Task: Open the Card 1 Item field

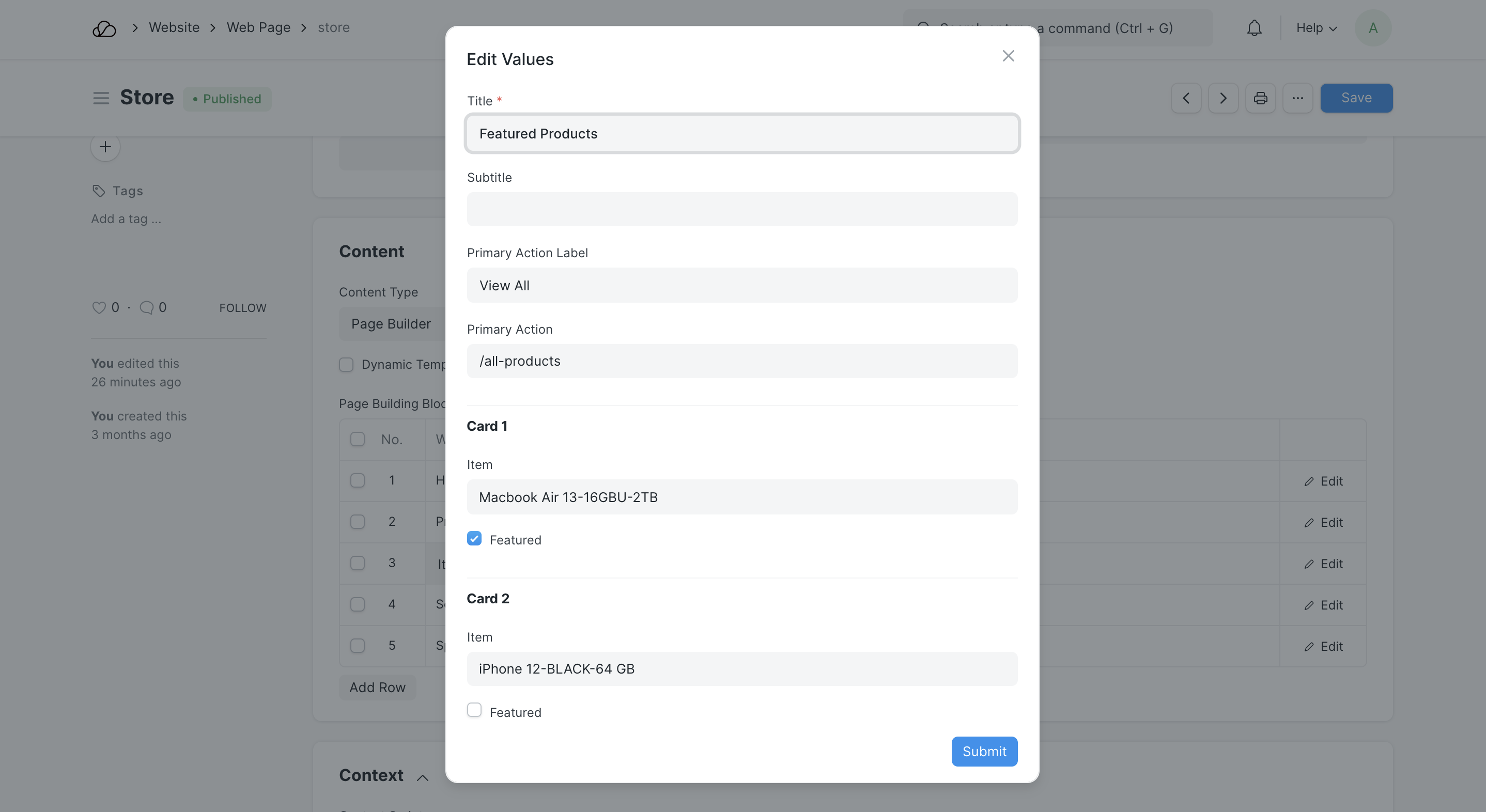Action: [742, 497]
